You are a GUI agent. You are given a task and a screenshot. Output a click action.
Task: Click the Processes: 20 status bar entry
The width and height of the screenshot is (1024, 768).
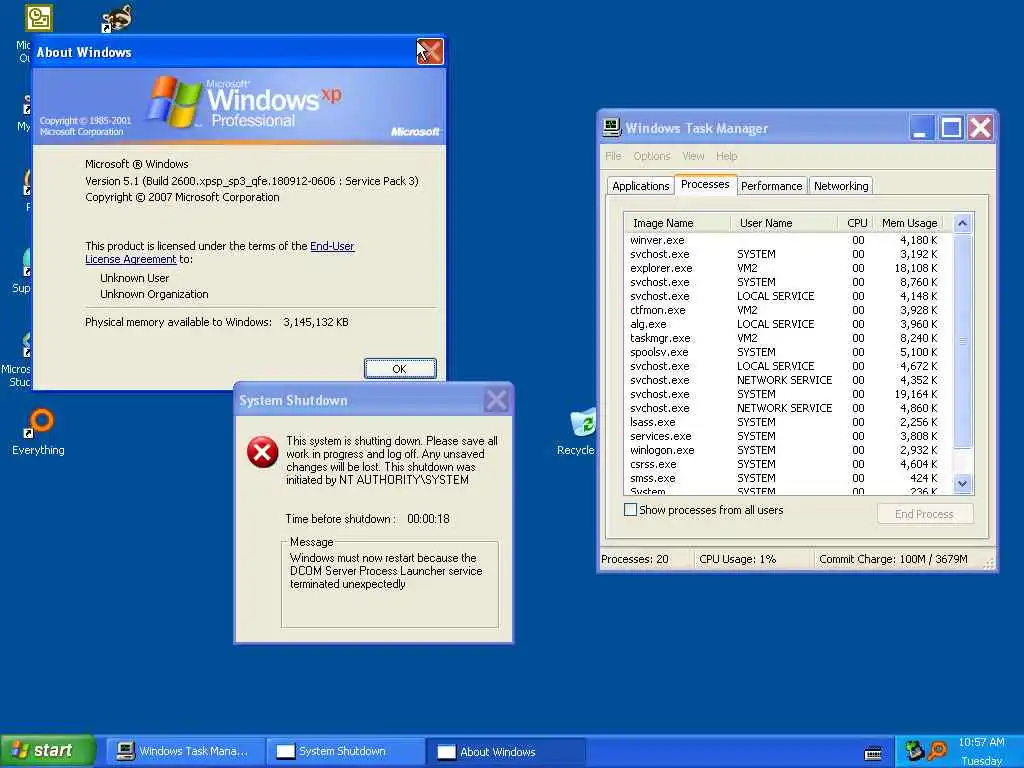pos(635,560)
